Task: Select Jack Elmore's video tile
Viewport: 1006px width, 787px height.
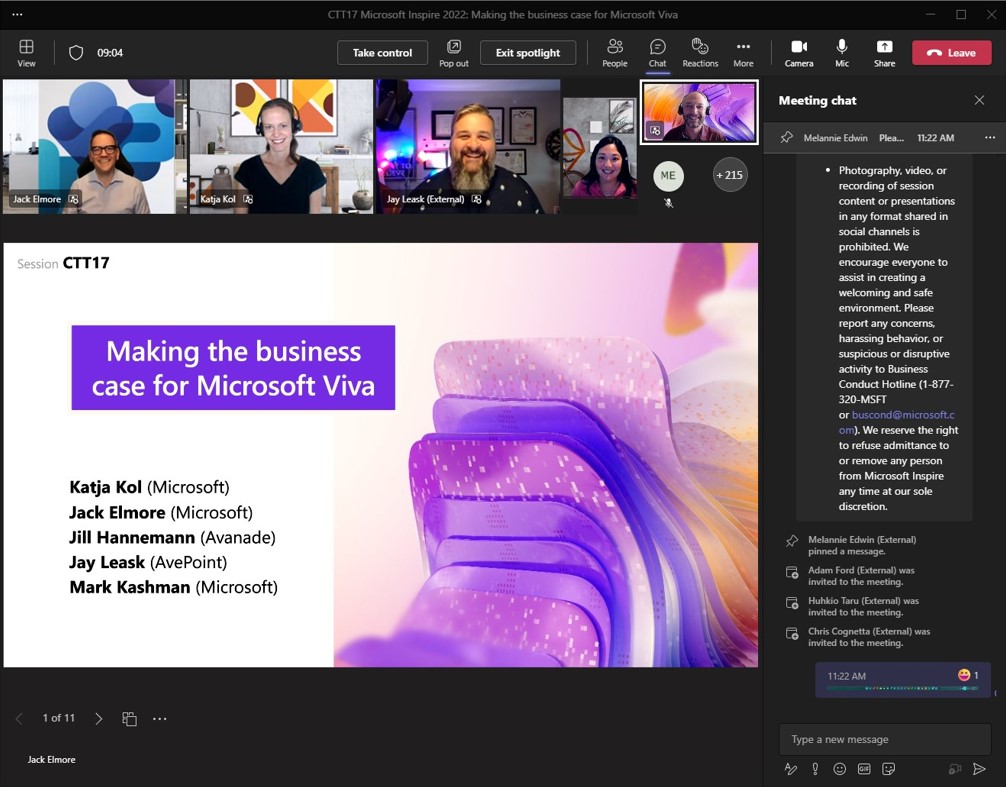Action: coord(94,146)
